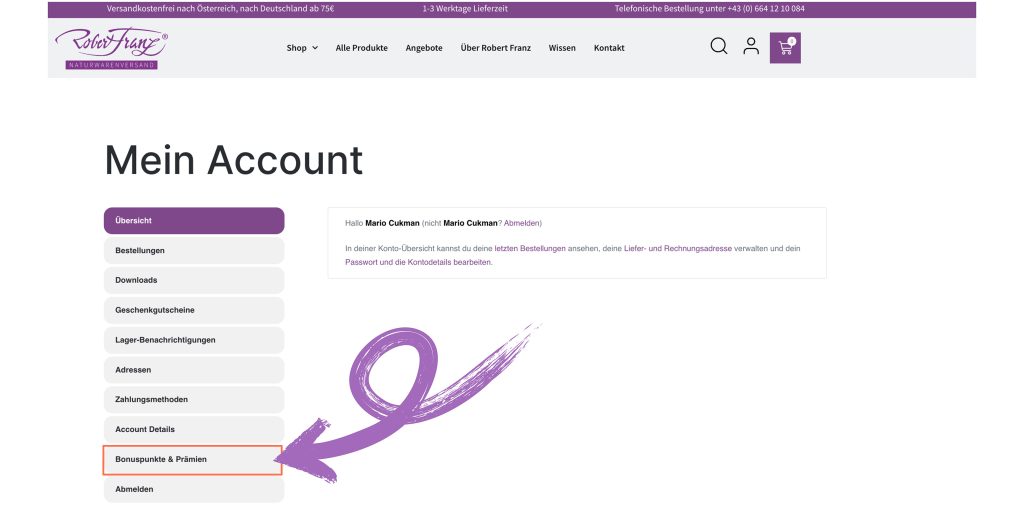The width and height of the screenshot is (1024, 512).
Task: Open Account Details section
Action: (x=194, y=430)
